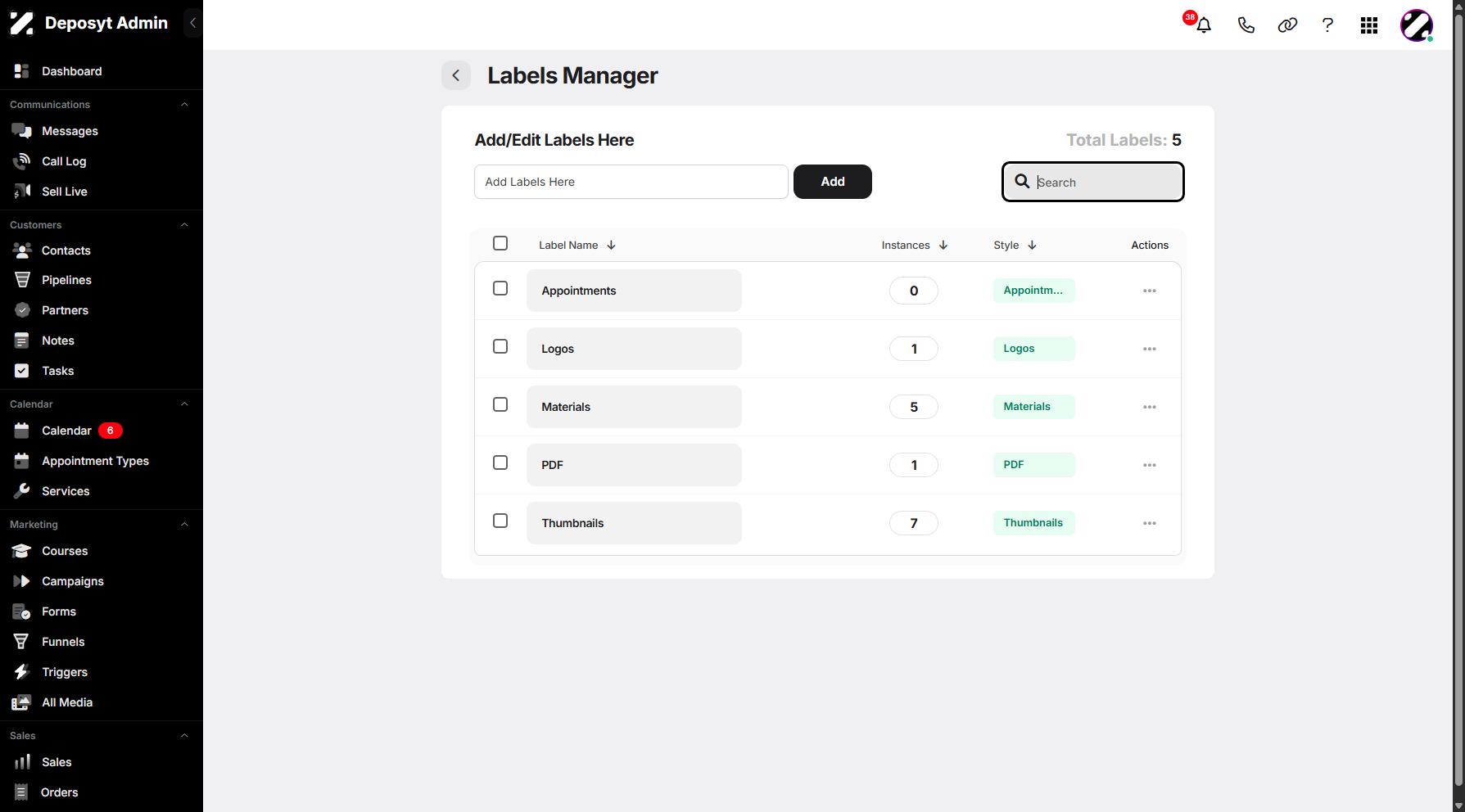The height and width of the screenshot is (812, 1465).
Task: Check the Appointments label checkbox
Action: (500, 288)
